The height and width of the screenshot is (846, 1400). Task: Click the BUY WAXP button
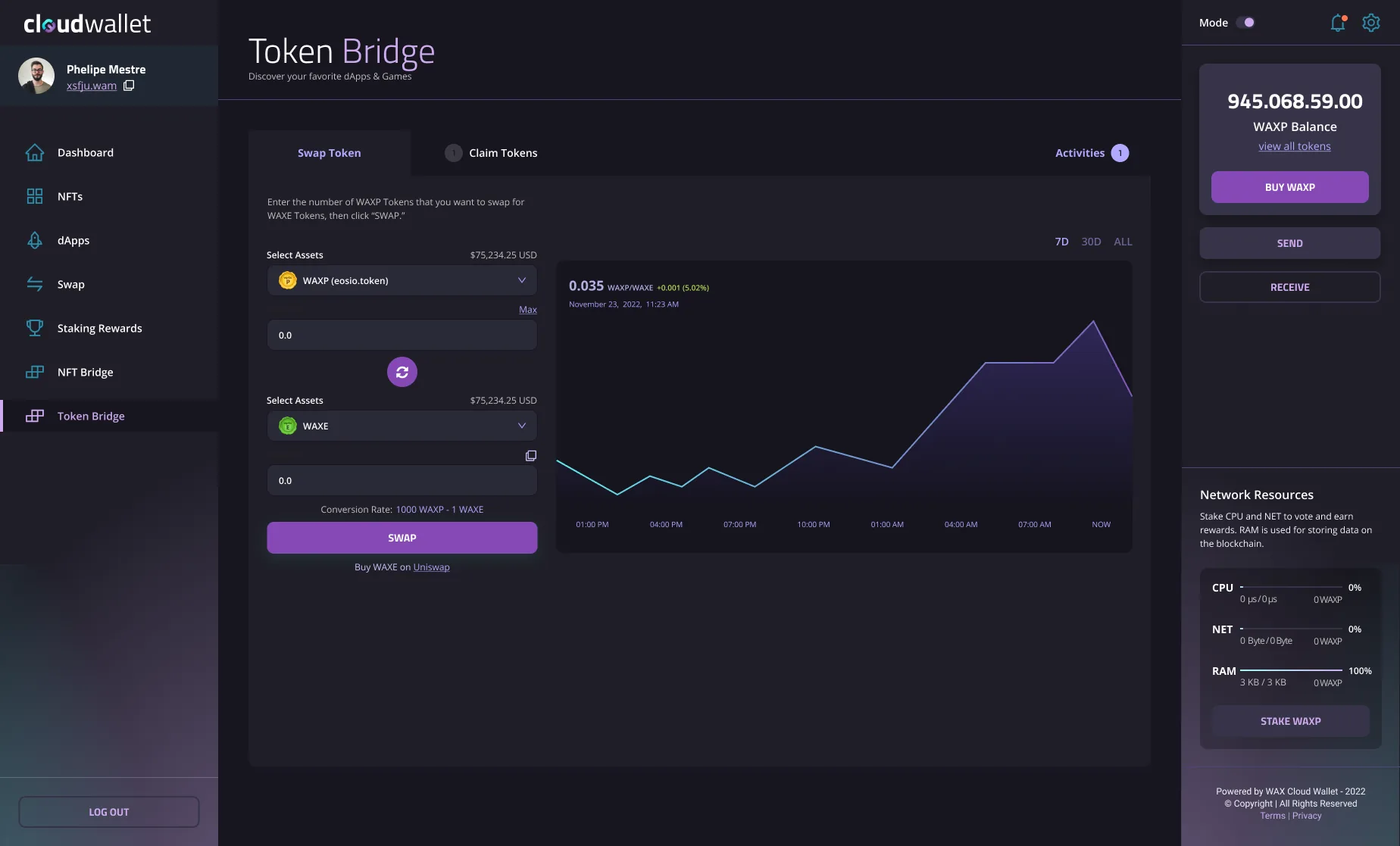1289,187
